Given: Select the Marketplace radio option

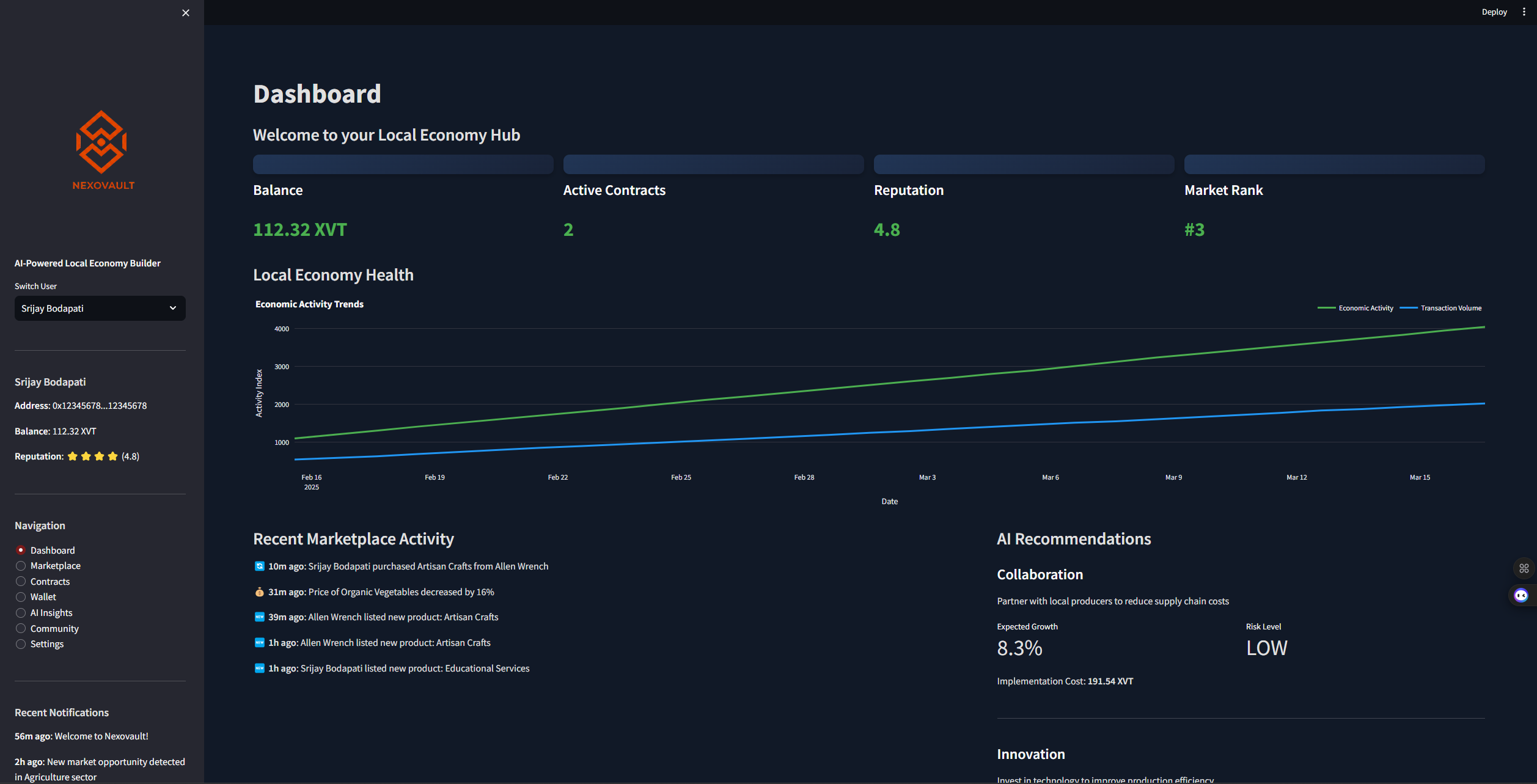Looking at the screenshot, I should point(21,566).
